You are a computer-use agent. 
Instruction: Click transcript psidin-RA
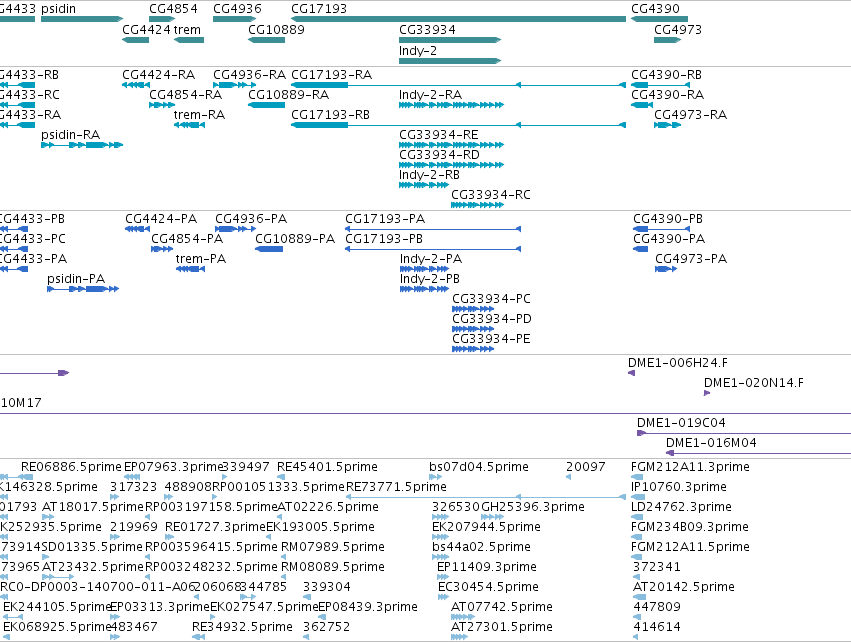click(x=71, y=135)
